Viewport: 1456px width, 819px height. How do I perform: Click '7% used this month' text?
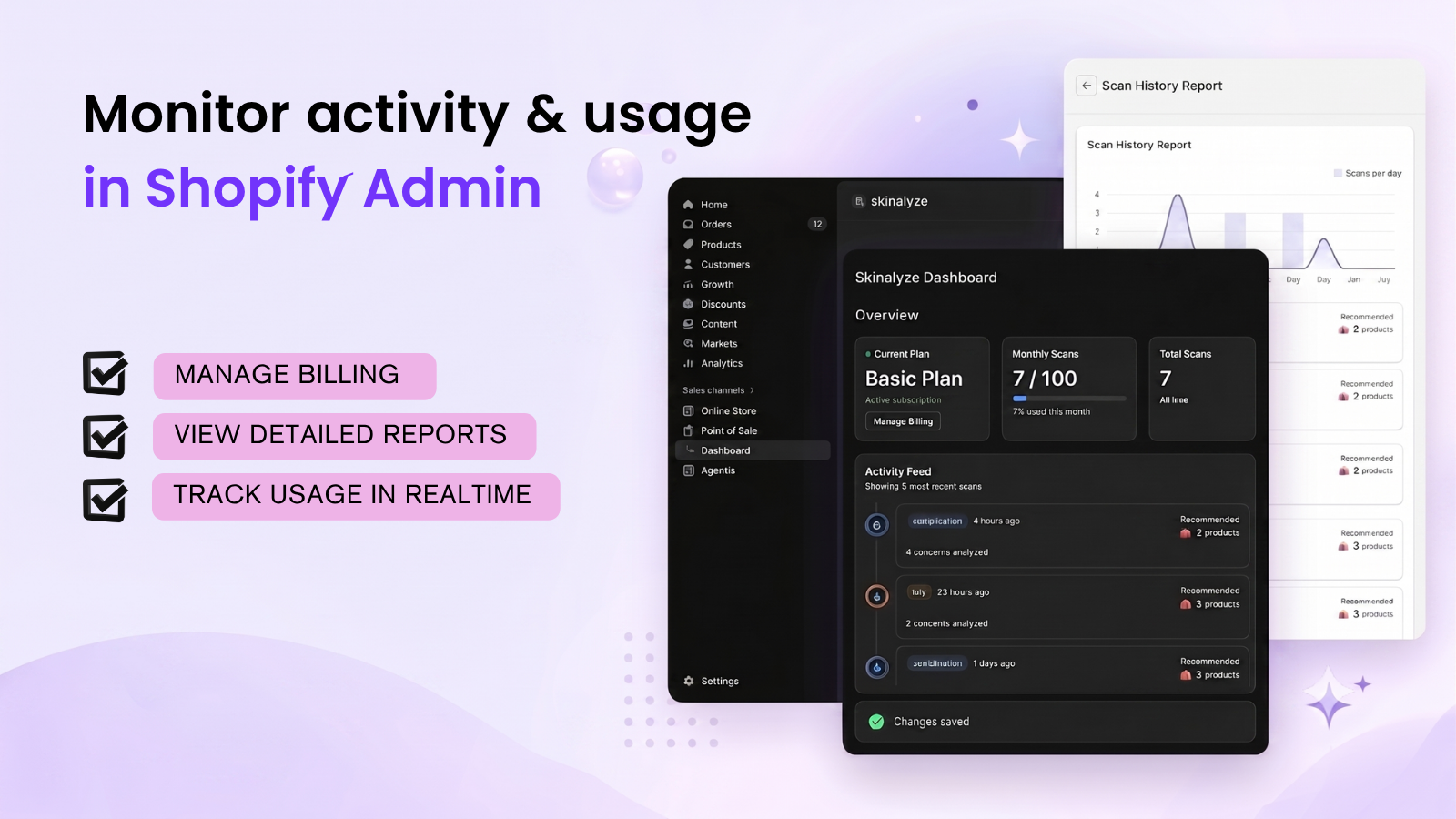1051,411
